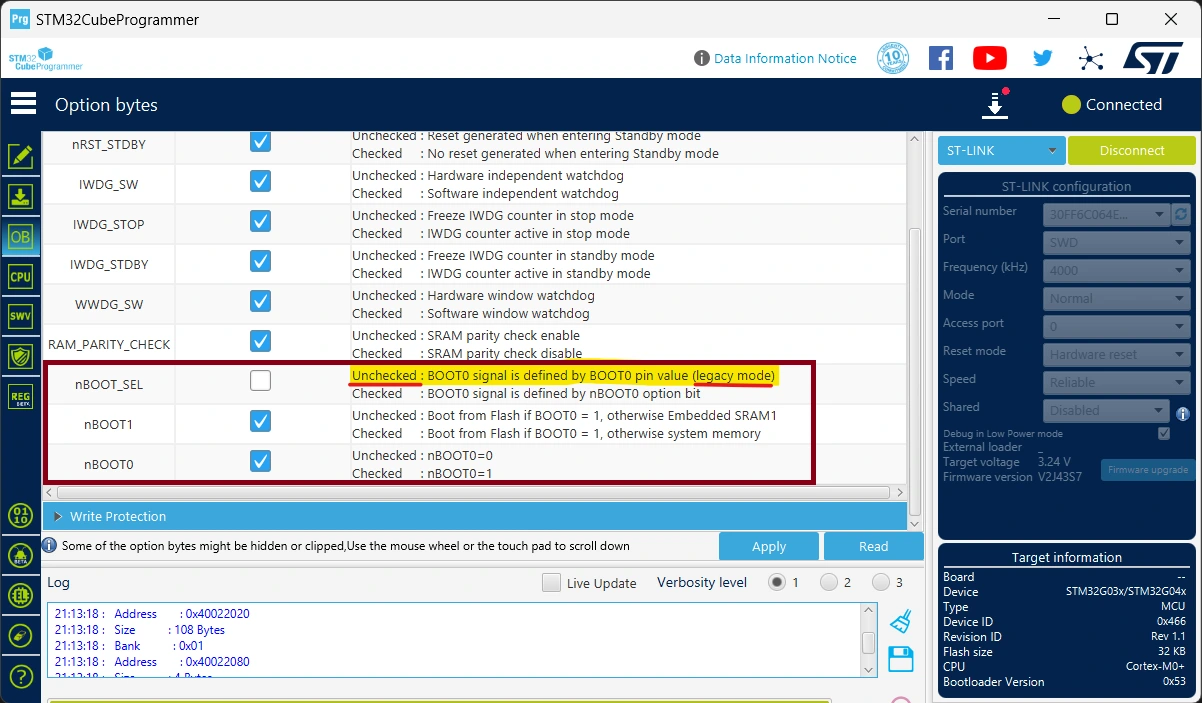
Task: Toggle the IWDG_SW checkbox
Action: (260, 181)
